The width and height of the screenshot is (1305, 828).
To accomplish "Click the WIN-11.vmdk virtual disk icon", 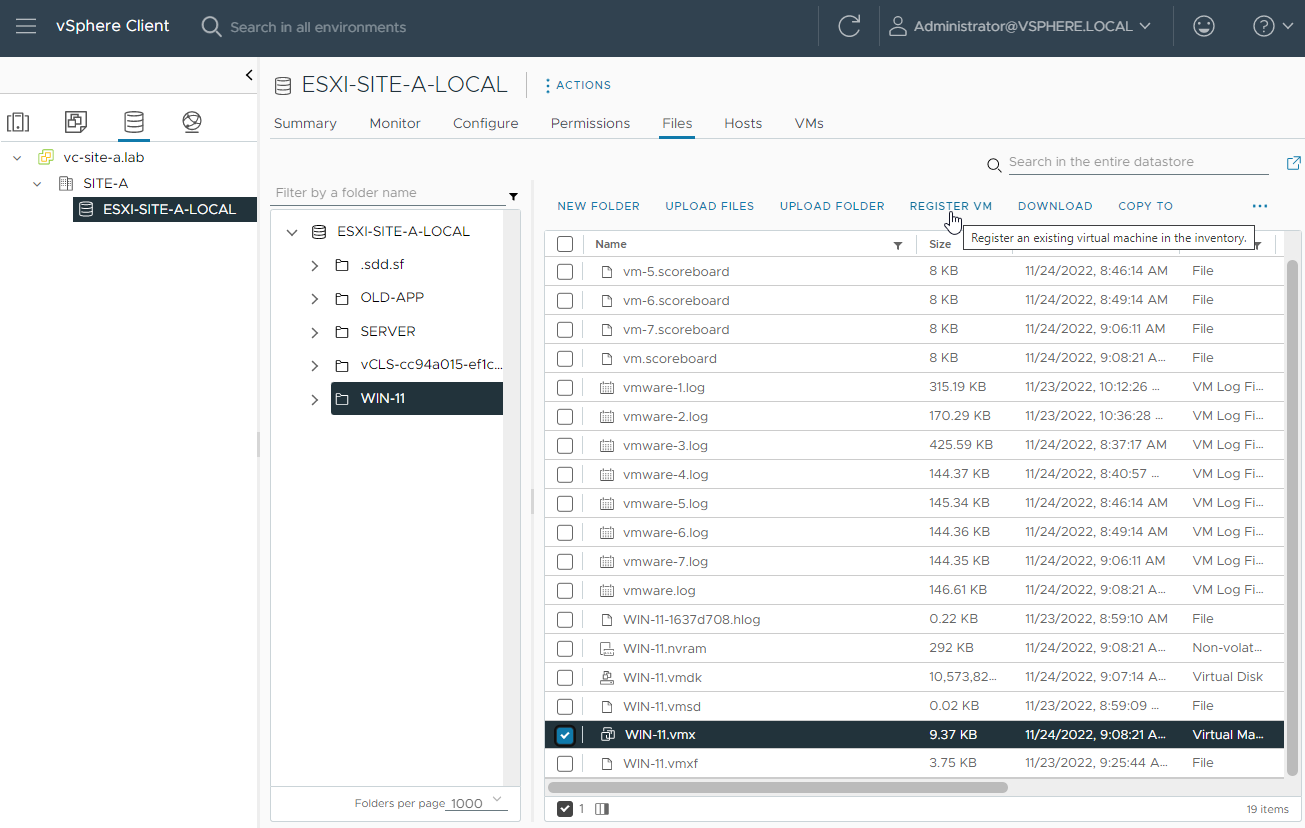I will (x=606, y=677).
